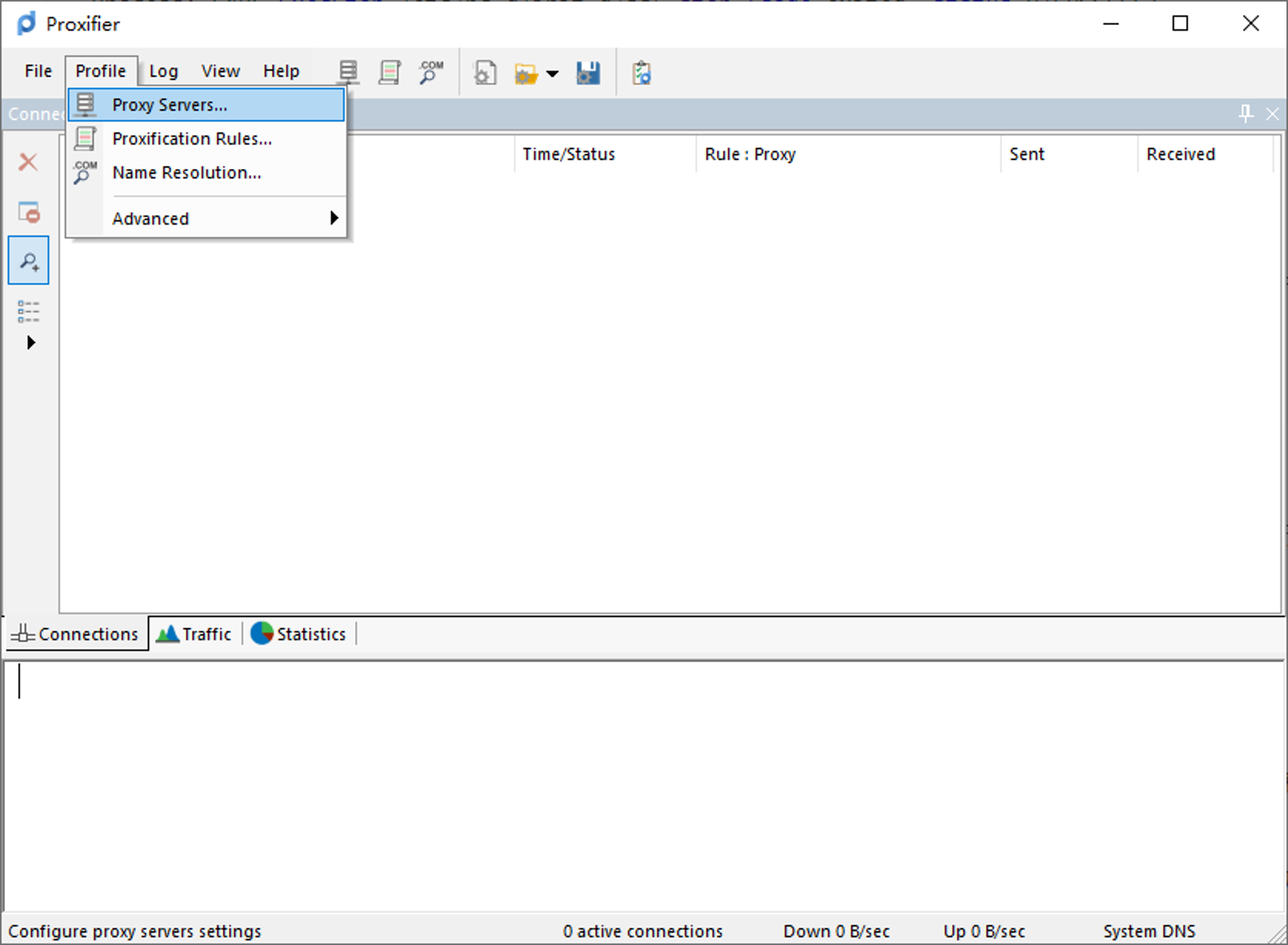Click the list view sidebar icon

point(28,311)
